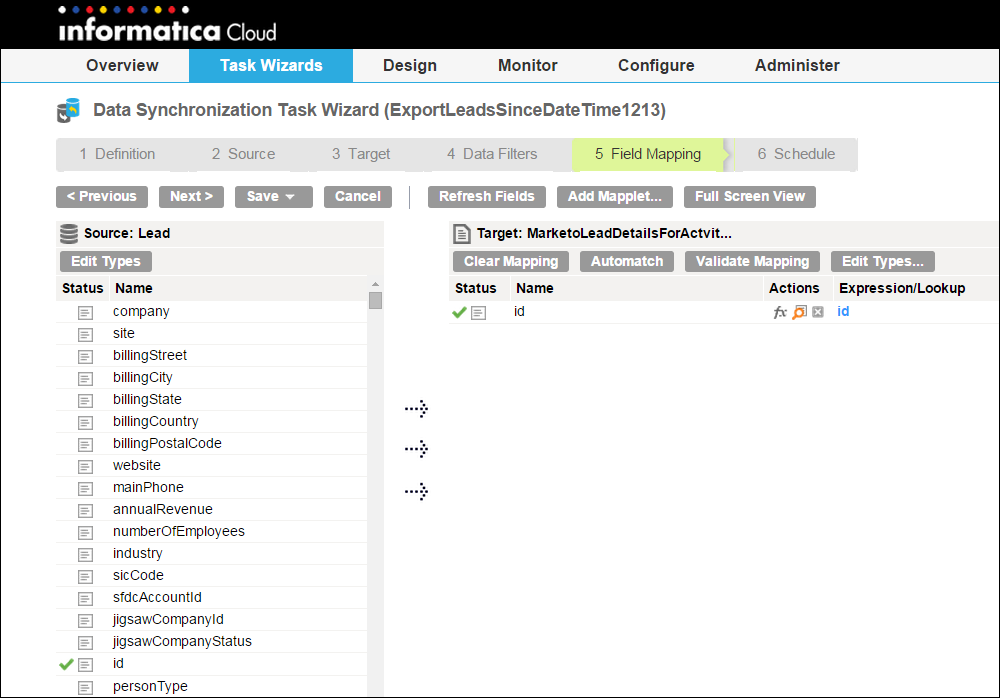The width and height of the screenshot is (1000, 698).
Task: Click the field icon next to billingState
Action: [x=85, y=401]
